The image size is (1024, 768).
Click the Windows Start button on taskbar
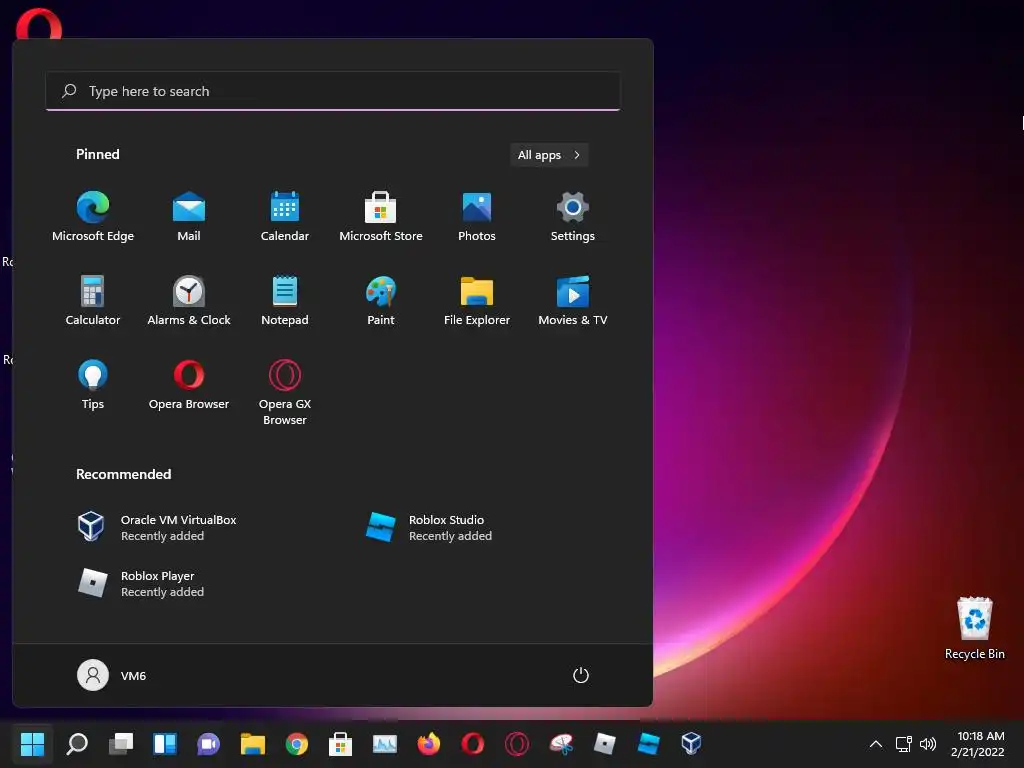[32, 743]
